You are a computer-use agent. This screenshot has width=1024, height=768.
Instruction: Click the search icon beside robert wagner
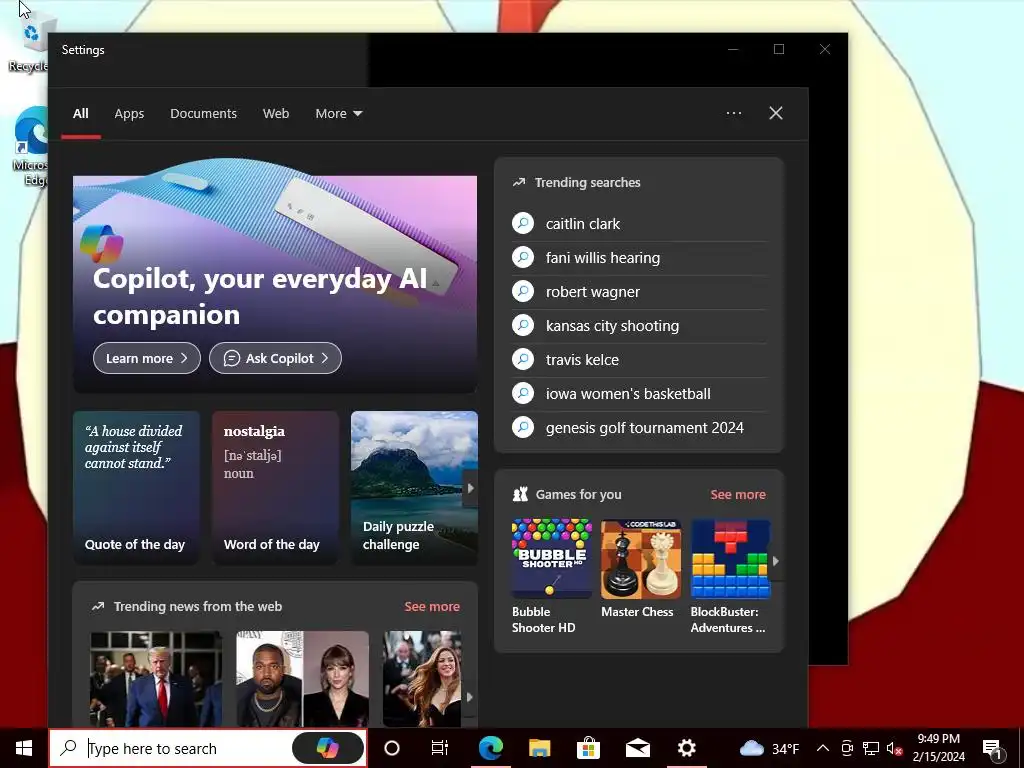click(523, 291)
